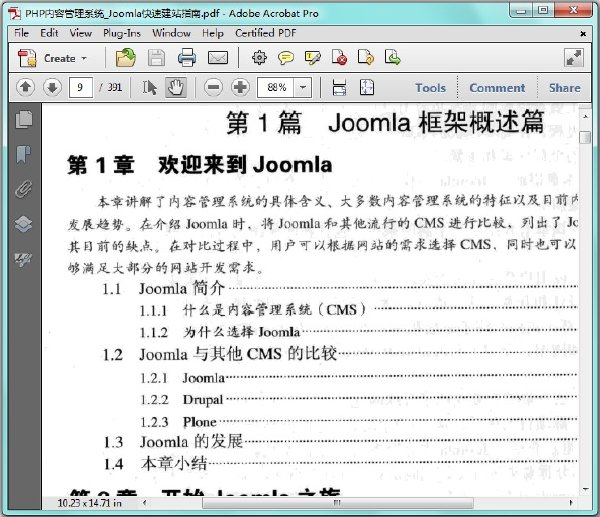Click the vertical scrollbar up arrow
Viewport: 600px width, 517px height.
pyautogui.click(x=585, y=116)
